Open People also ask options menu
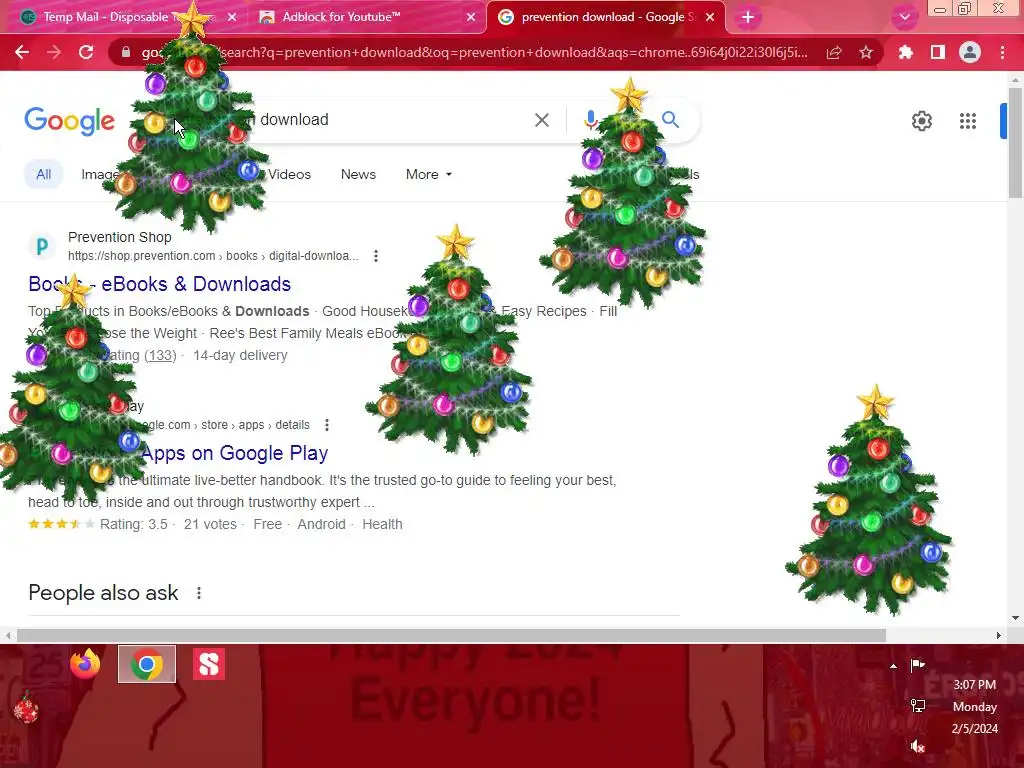 [199, 593]
